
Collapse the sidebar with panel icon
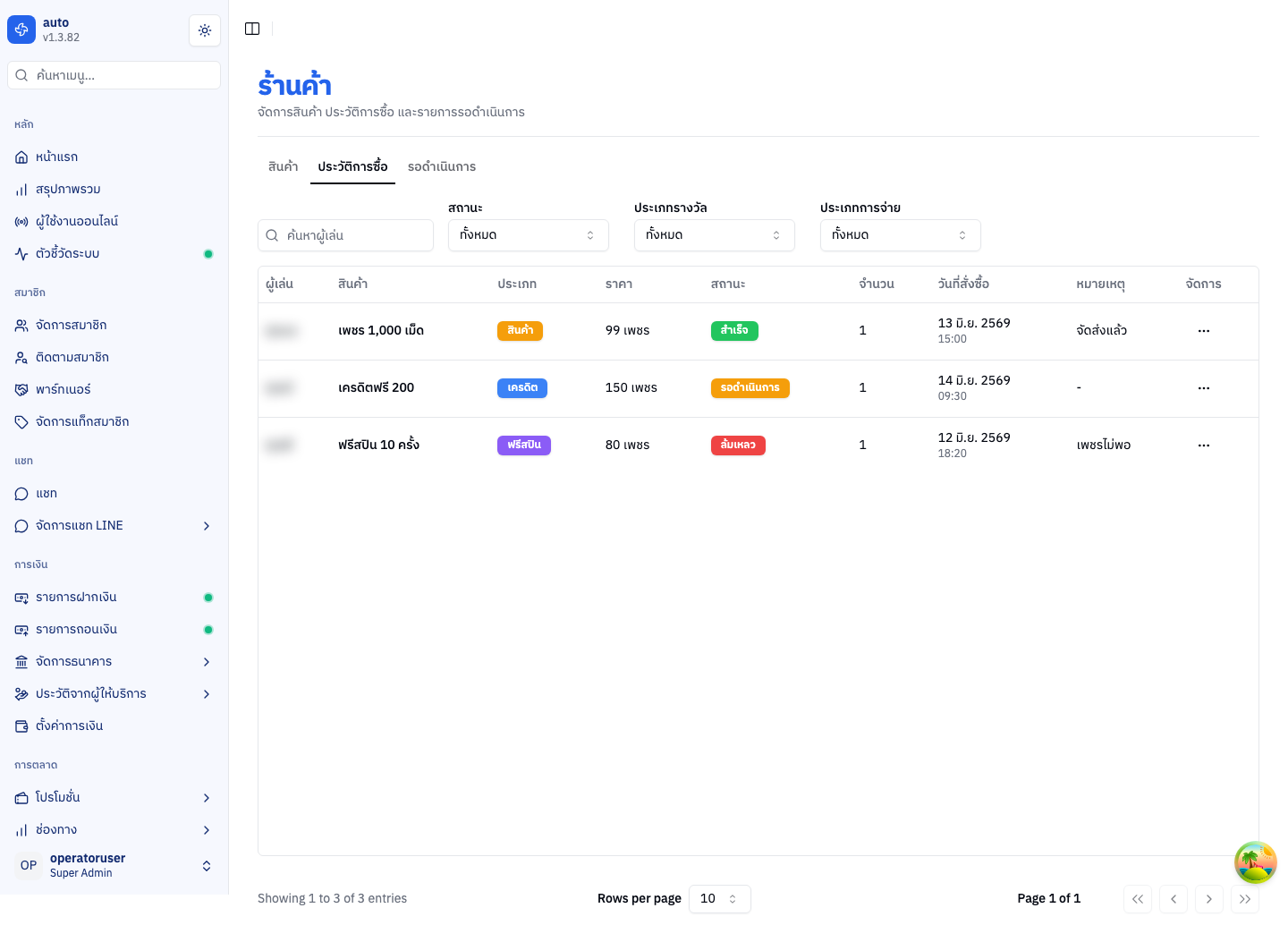pos(252,29)
